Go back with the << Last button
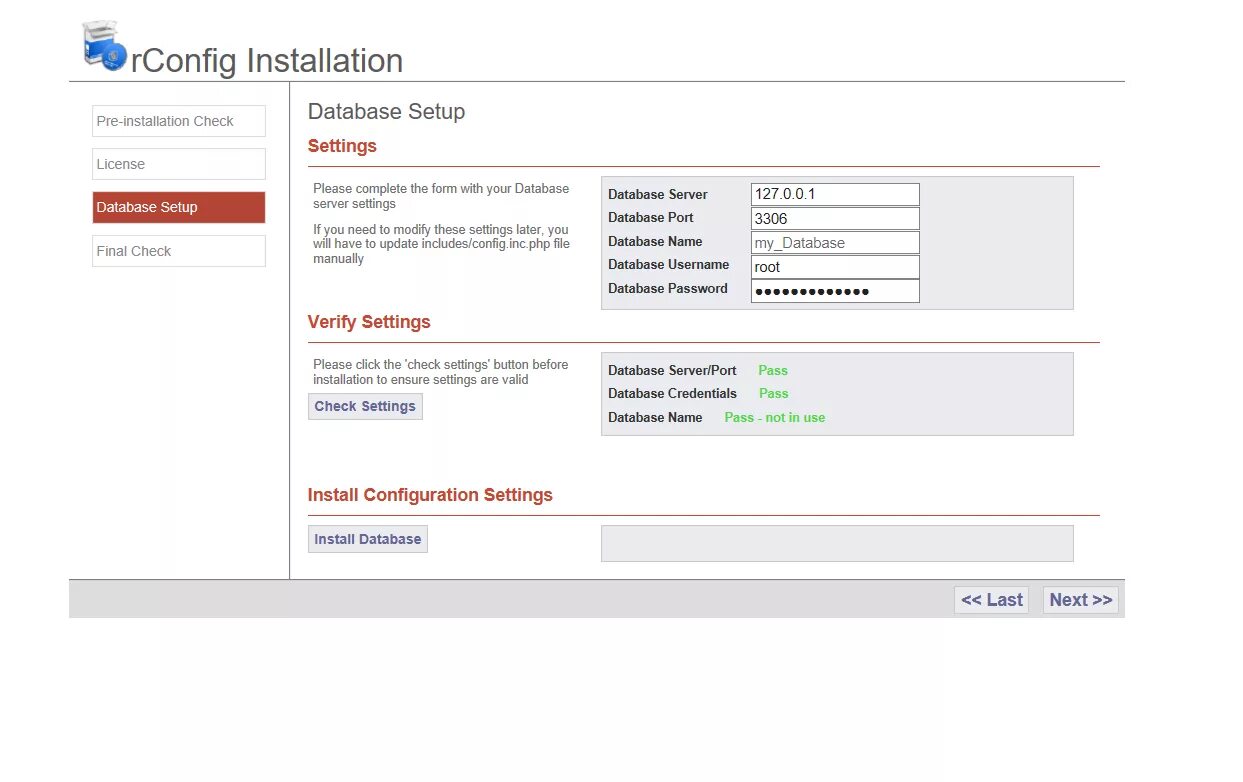The height and width of the screenshot is (782, 1243). (x=992, y=600)
